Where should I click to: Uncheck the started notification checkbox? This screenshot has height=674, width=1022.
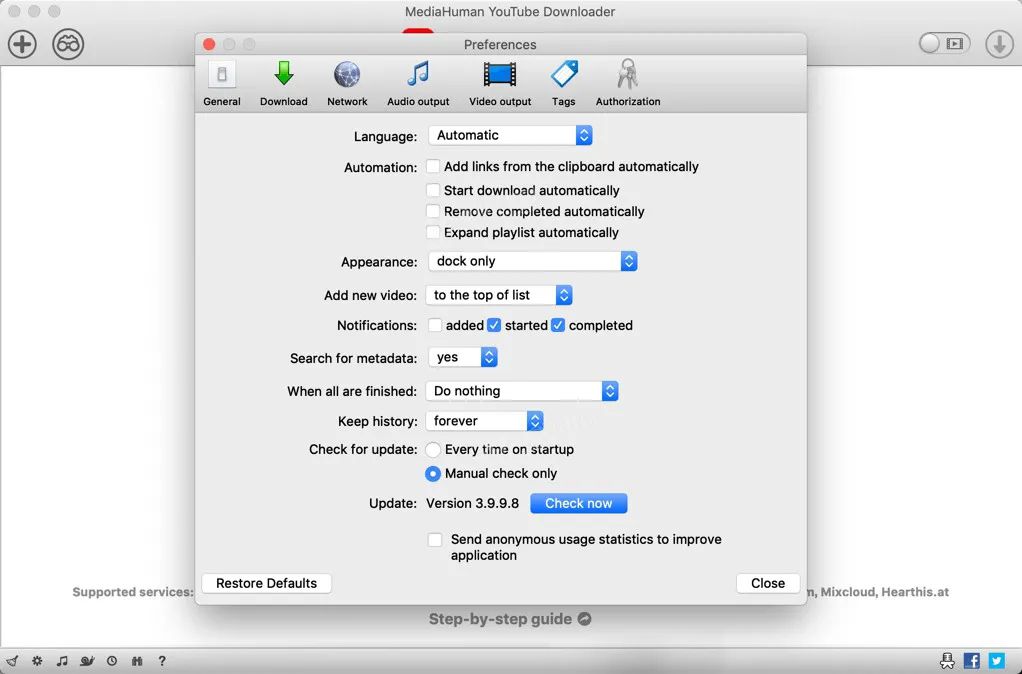pyautogui.click(x=494, y=325)
